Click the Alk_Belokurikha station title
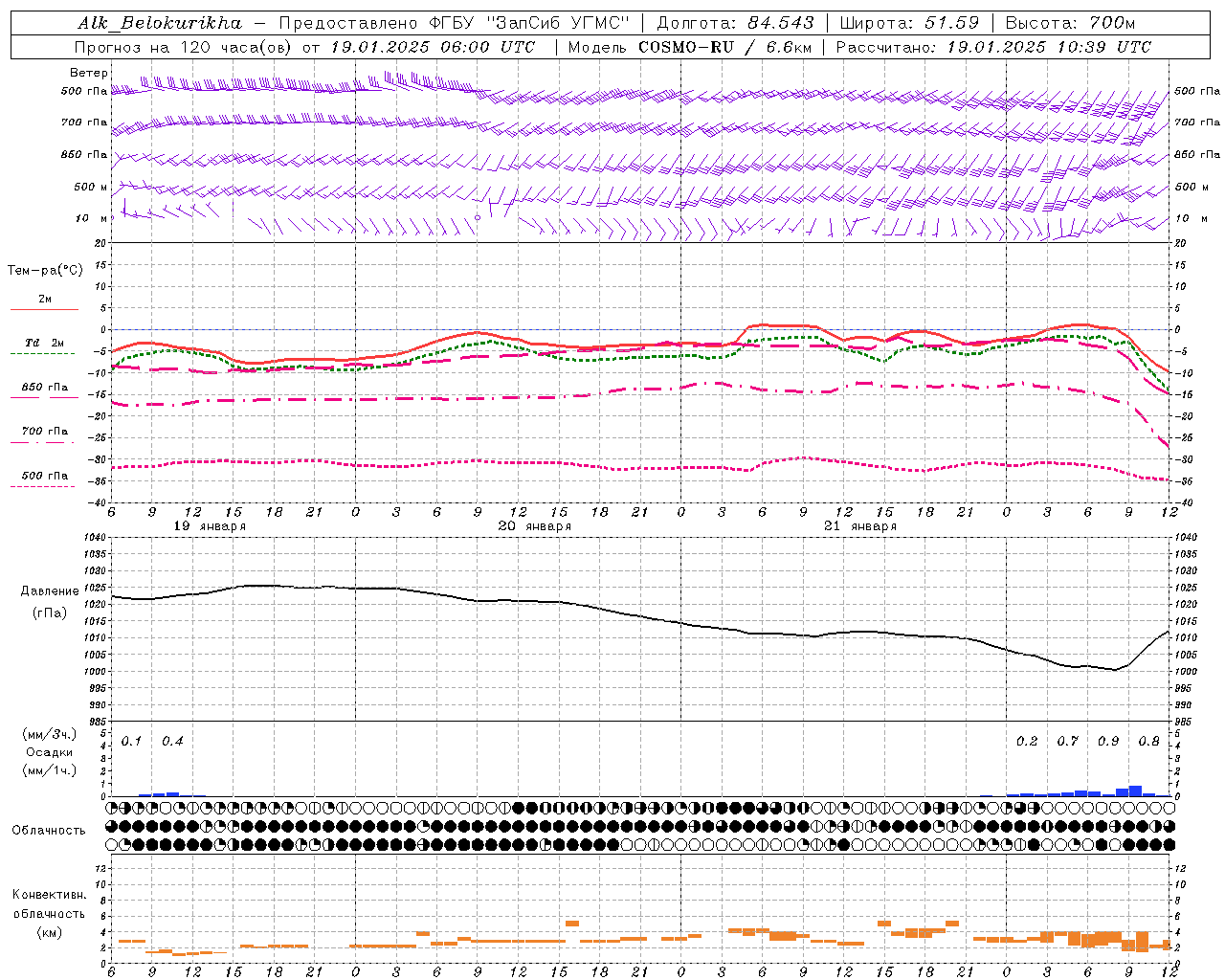 click(x=160, y=23)
